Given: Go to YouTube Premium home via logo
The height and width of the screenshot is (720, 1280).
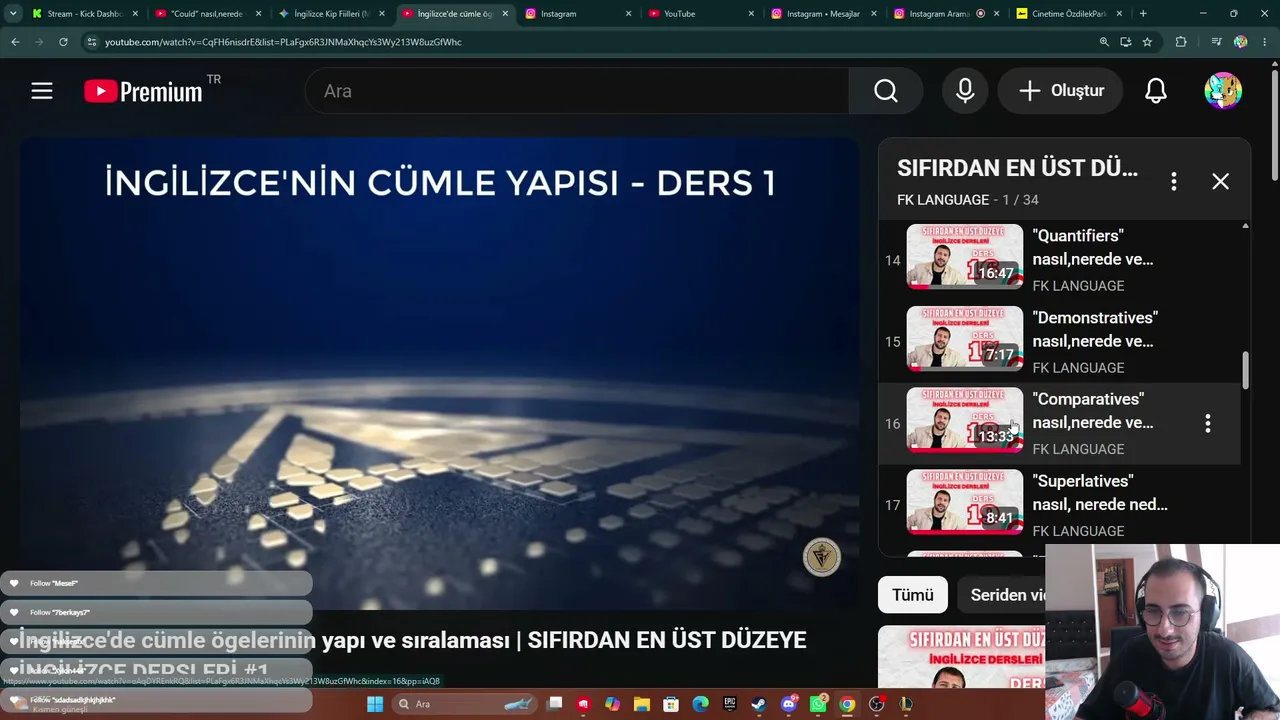Looking at the screenshot, I should click(x=143, y=91).
